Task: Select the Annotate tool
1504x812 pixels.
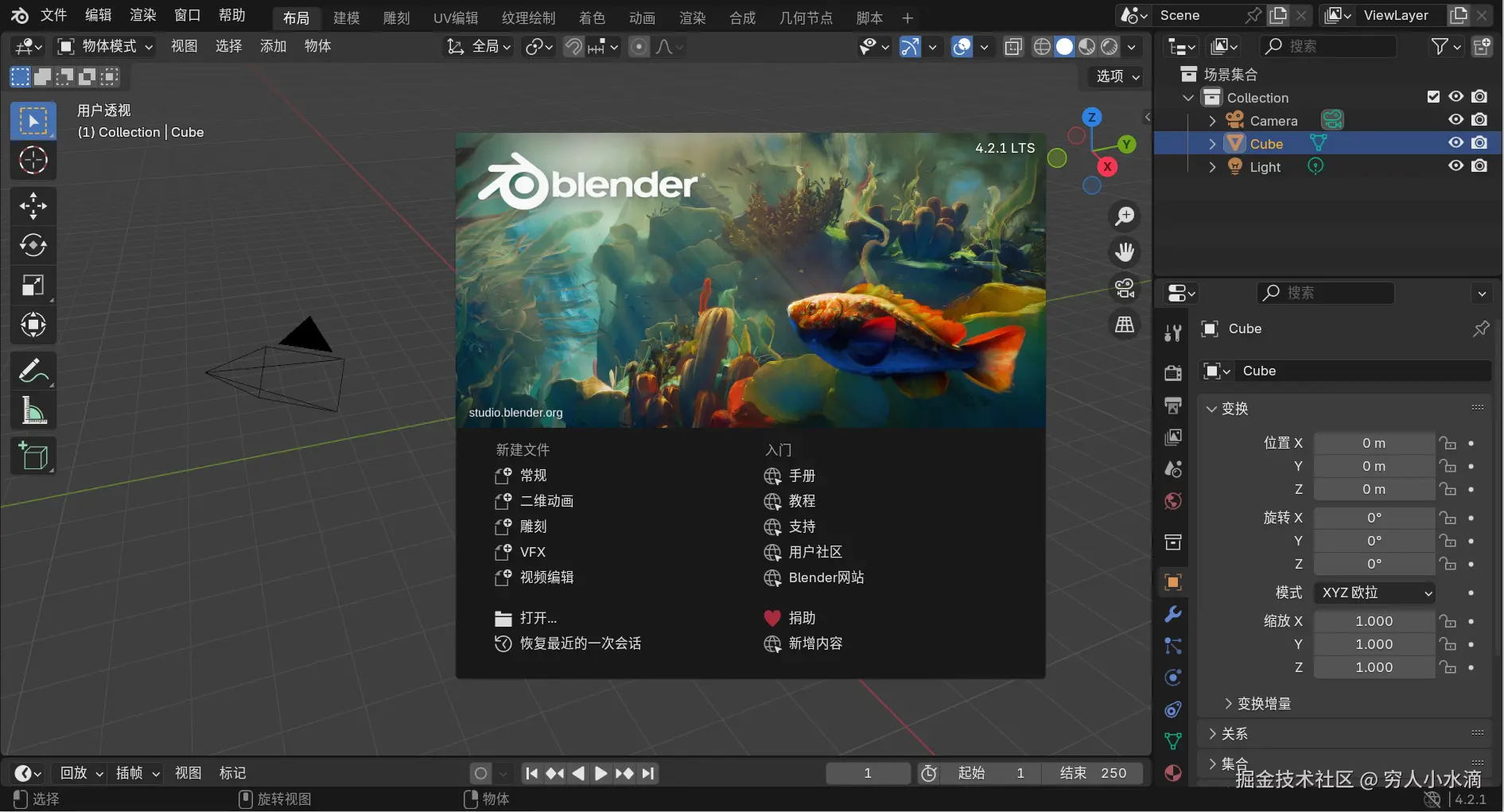Action: tap(33, 370)
